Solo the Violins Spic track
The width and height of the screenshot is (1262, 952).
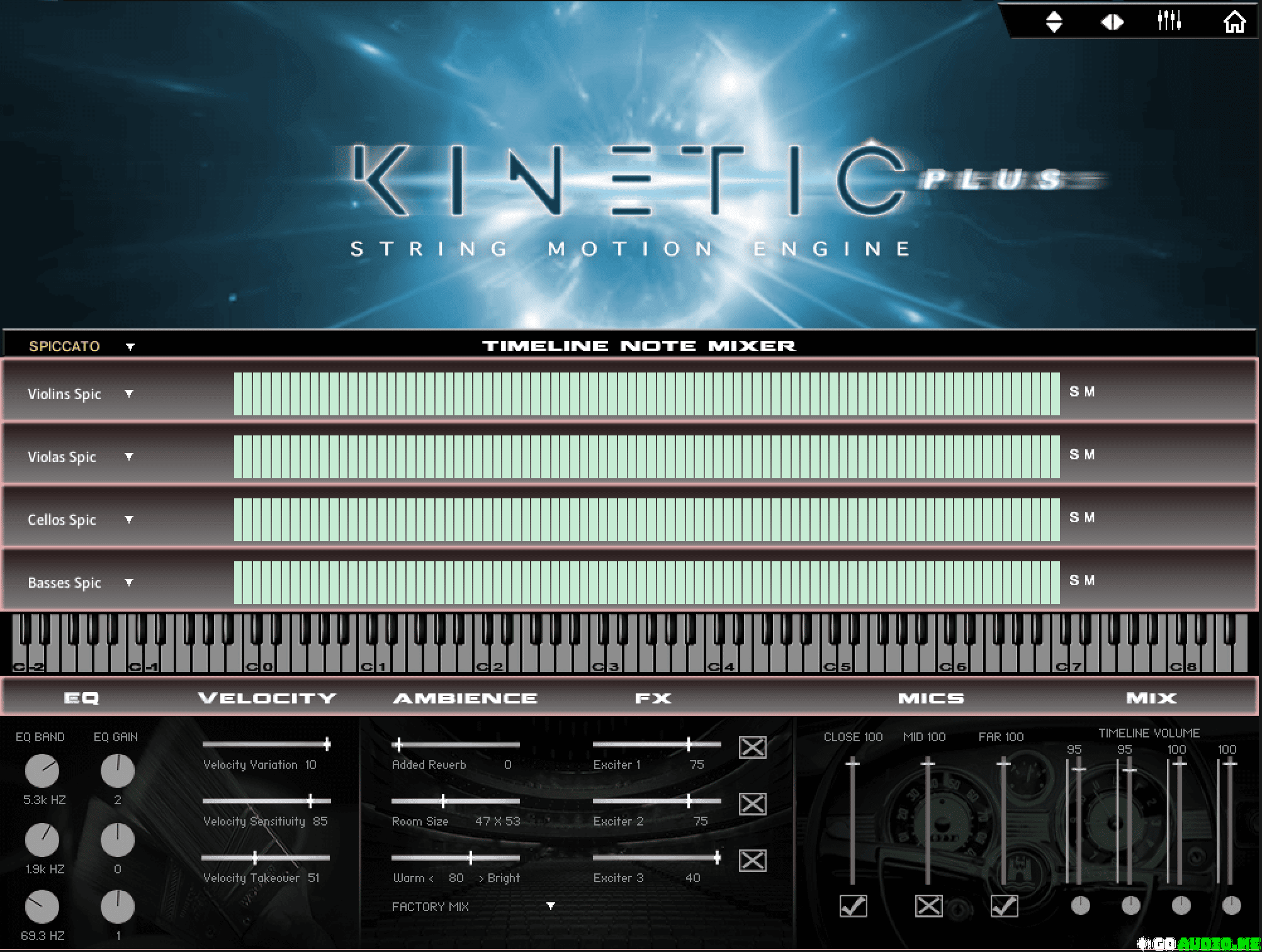click(1074, 391)
